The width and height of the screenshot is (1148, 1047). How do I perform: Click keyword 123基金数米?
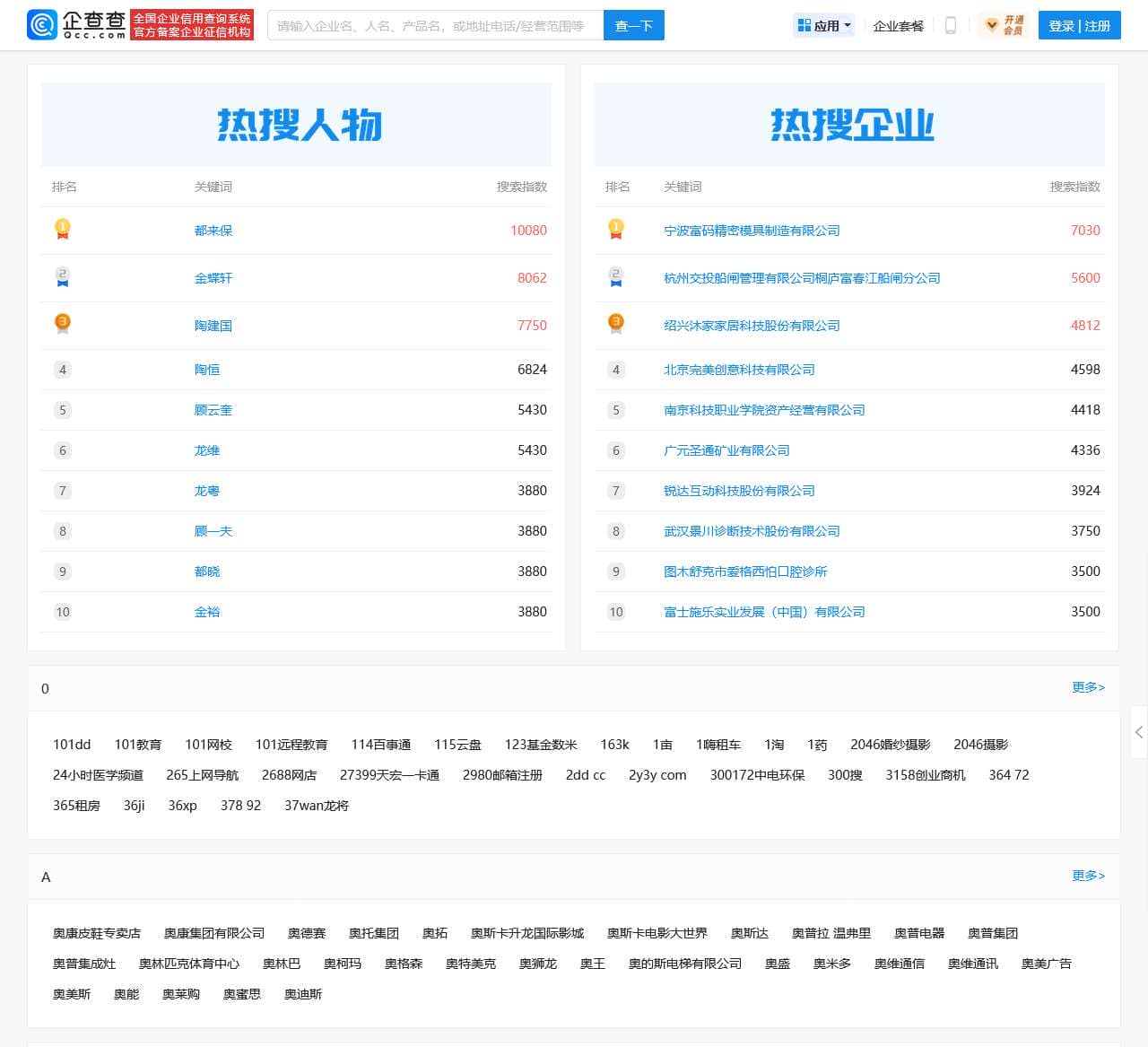(x=541, y=745)
